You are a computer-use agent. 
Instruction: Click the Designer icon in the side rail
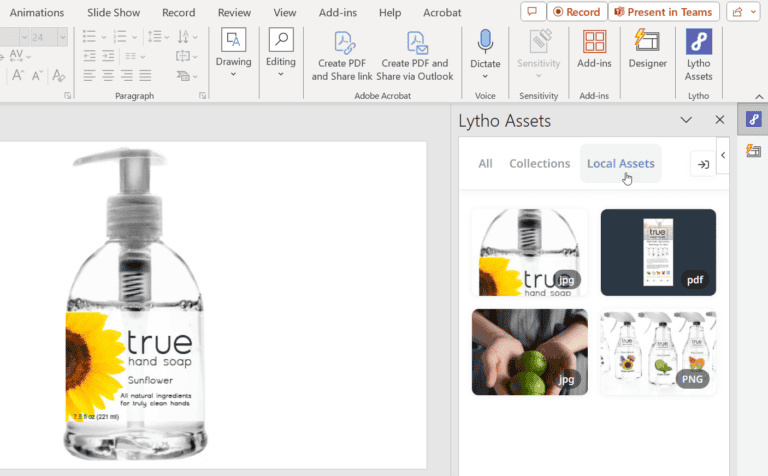(753, 150)
